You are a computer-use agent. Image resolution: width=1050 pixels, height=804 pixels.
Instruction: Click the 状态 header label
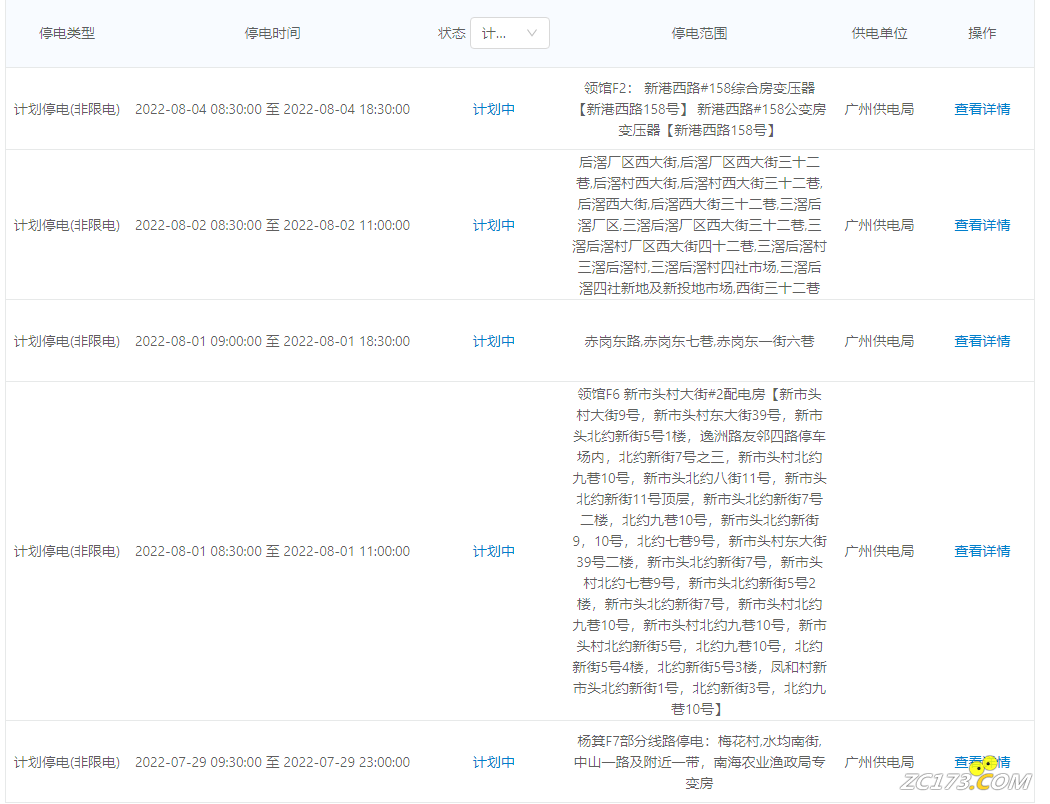point(451,33)
